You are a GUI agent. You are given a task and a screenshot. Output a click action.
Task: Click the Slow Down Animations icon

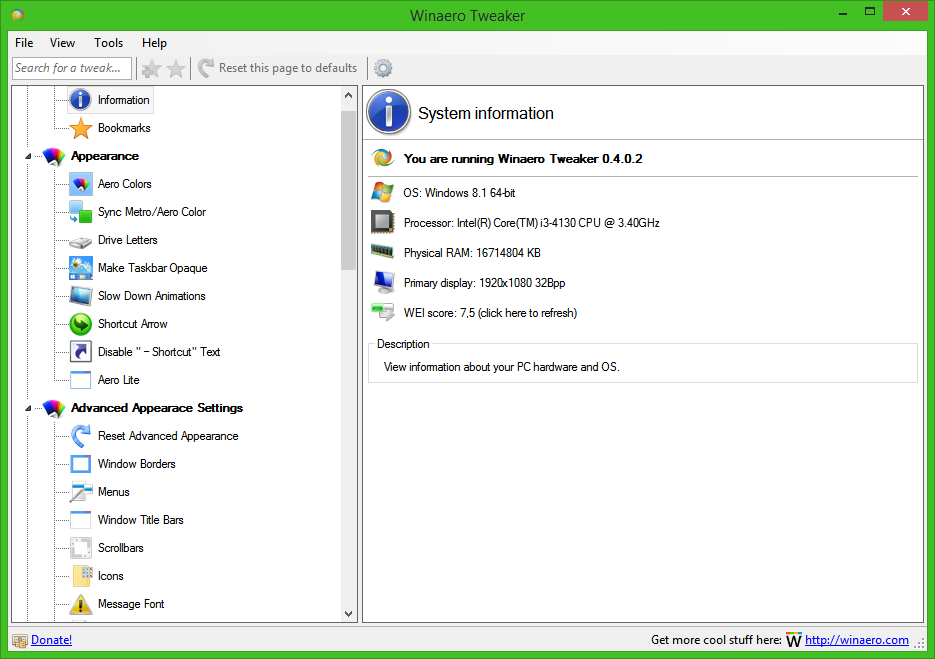(x=81, y=296)
